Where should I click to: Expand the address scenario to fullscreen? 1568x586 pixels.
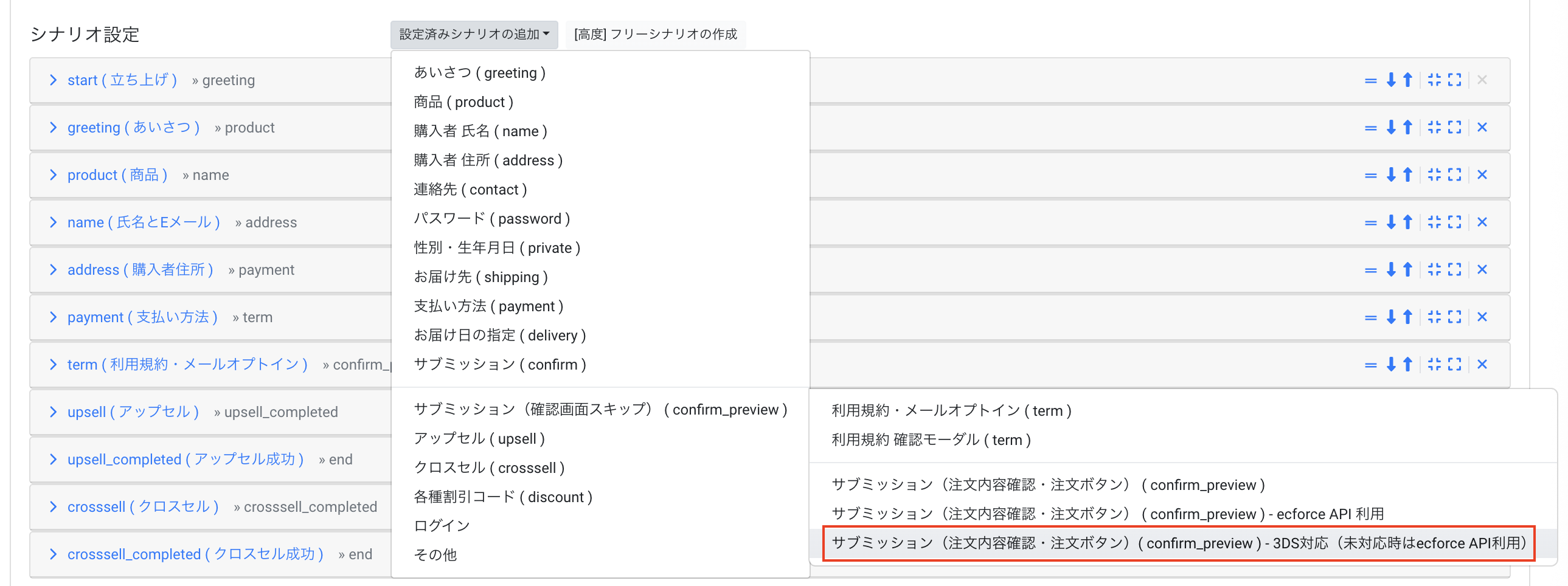tap(1455, 269)
